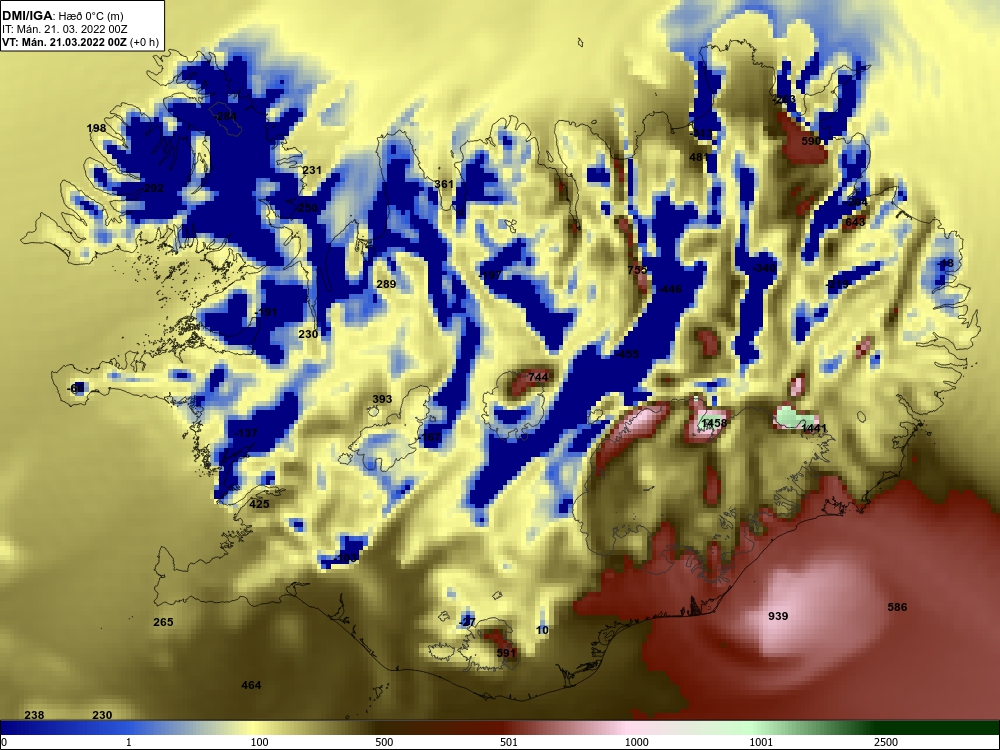Viewport: 1000px width, 750px height.
Task: Click the 586 value offshore
Action: [x=897, y=608]
